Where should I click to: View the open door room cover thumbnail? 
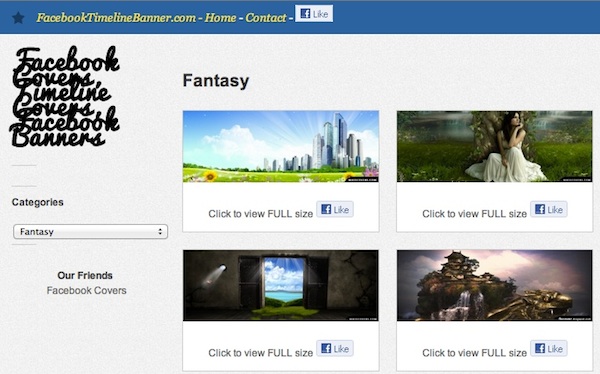281,285
